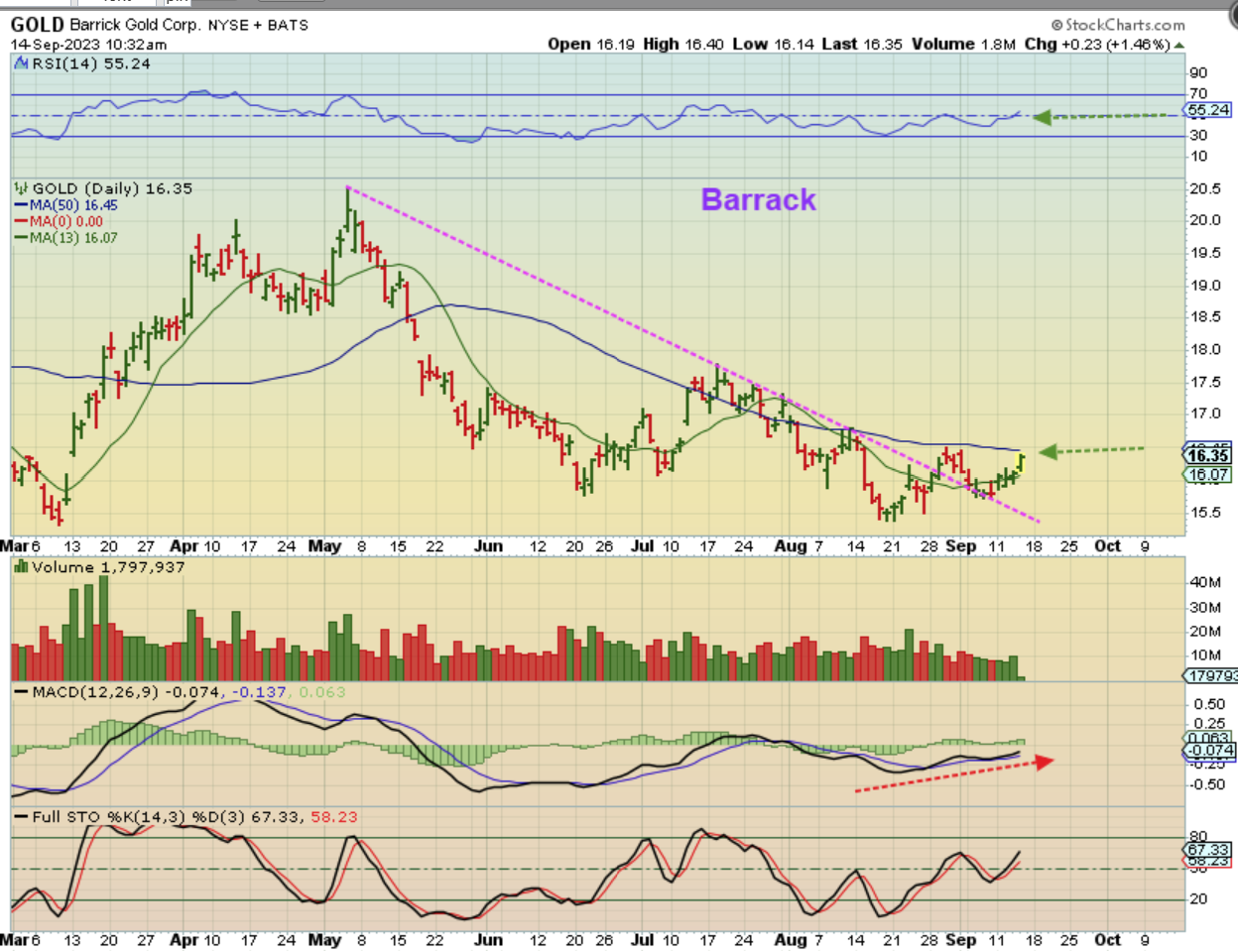Click the 90 label on RSI scale
The image size is (1238, 952).
click(1198, 72)
